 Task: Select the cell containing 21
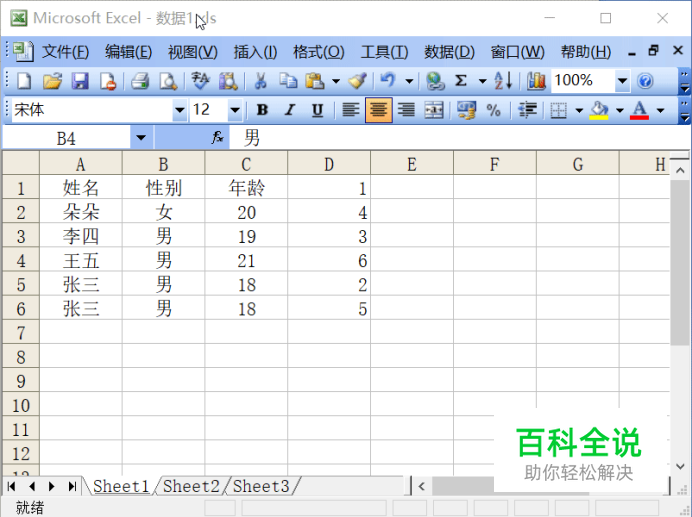click(246, 260)
